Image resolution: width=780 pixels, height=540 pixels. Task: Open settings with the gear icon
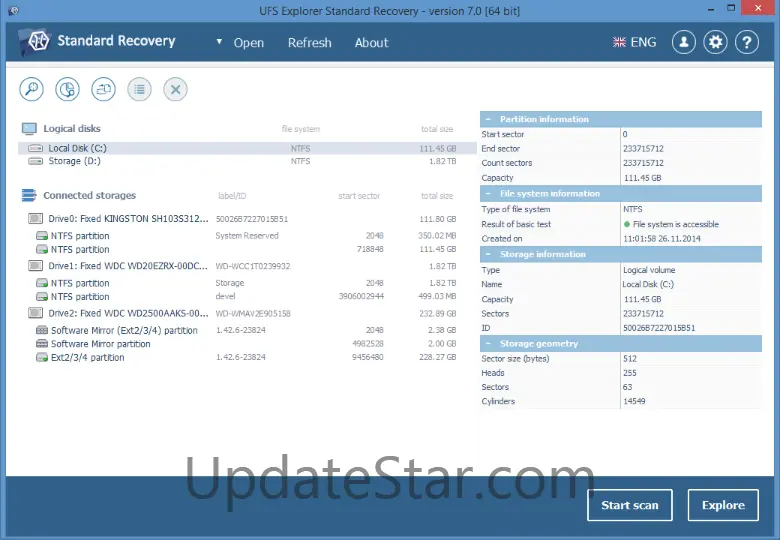click(x=715, y=42)
